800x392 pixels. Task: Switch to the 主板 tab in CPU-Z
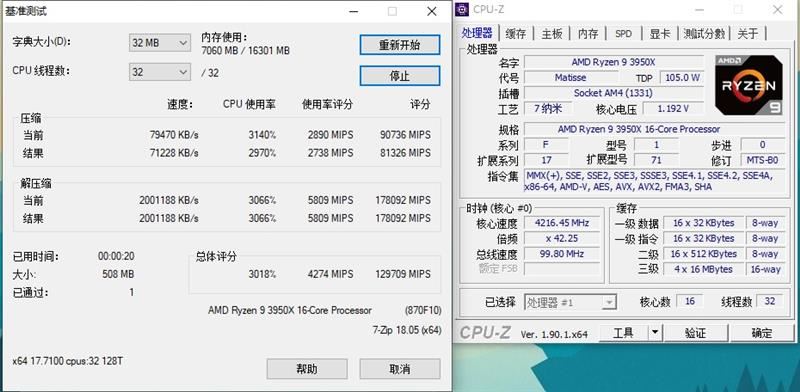pos(552,34)
